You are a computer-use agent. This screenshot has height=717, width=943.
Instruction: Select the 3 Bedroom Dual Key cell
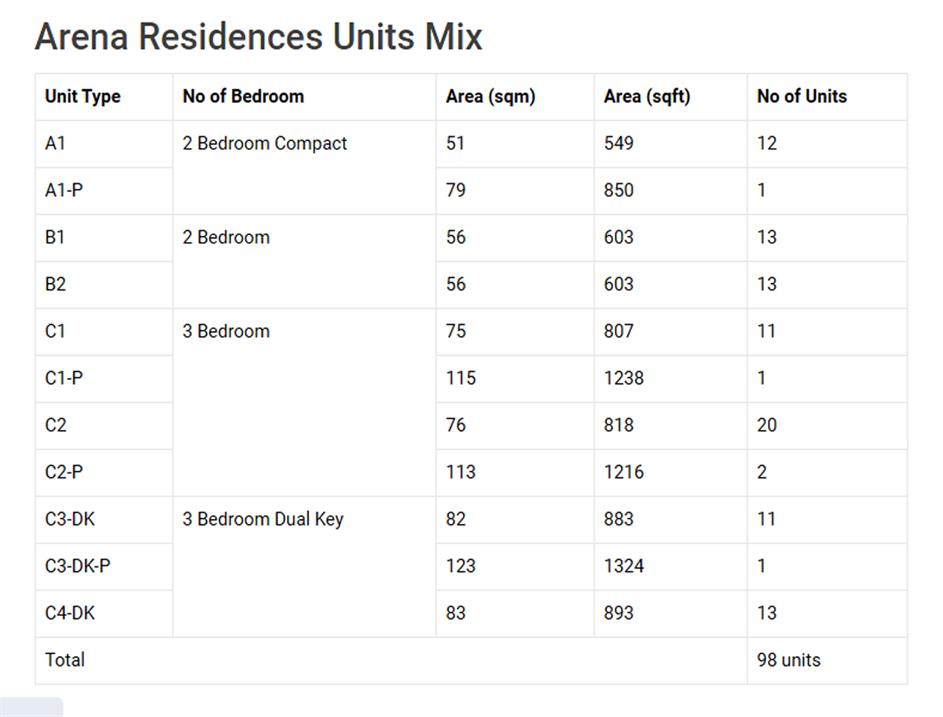(262, 520)
